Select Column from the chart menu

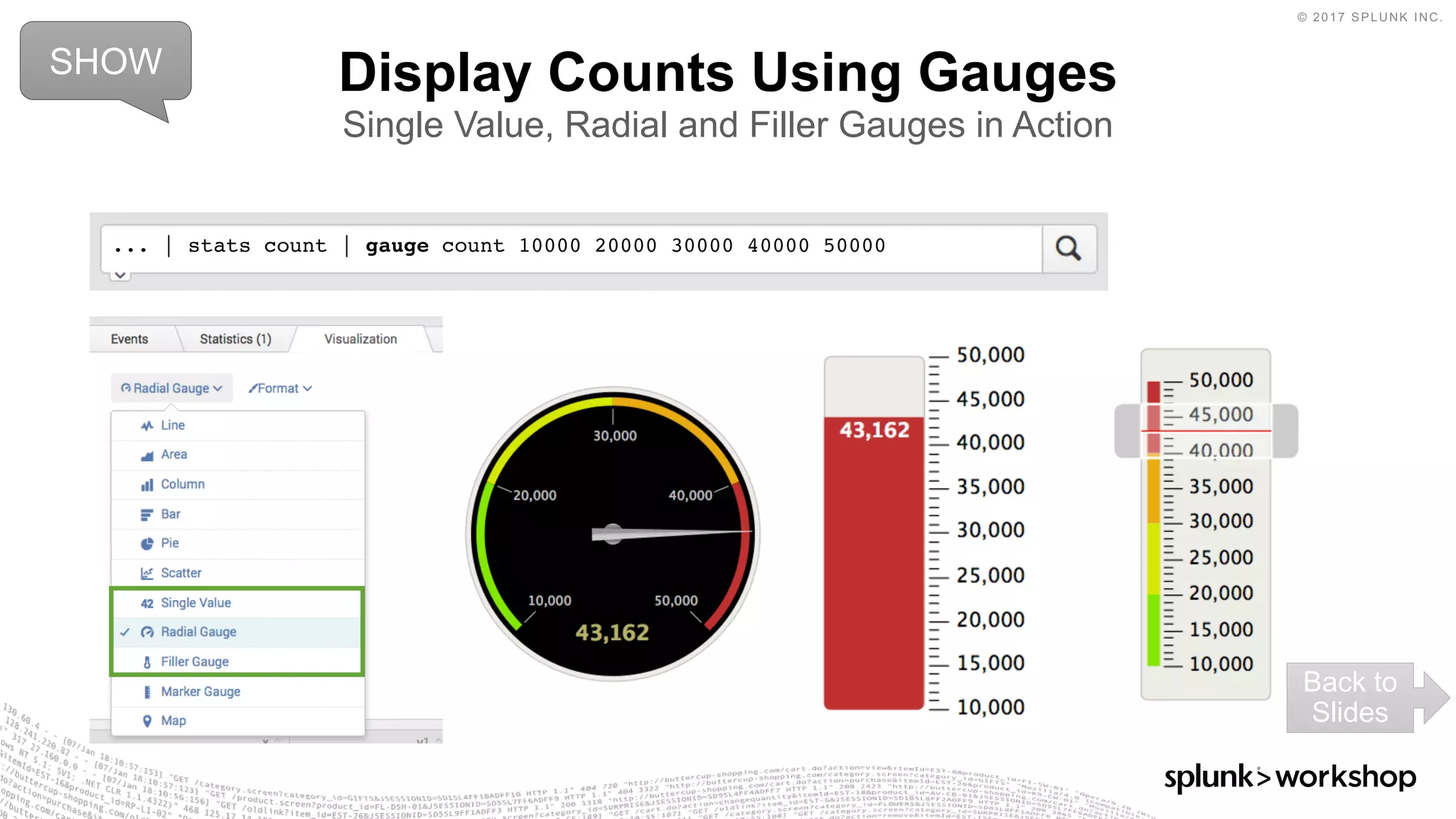point(238,485)
